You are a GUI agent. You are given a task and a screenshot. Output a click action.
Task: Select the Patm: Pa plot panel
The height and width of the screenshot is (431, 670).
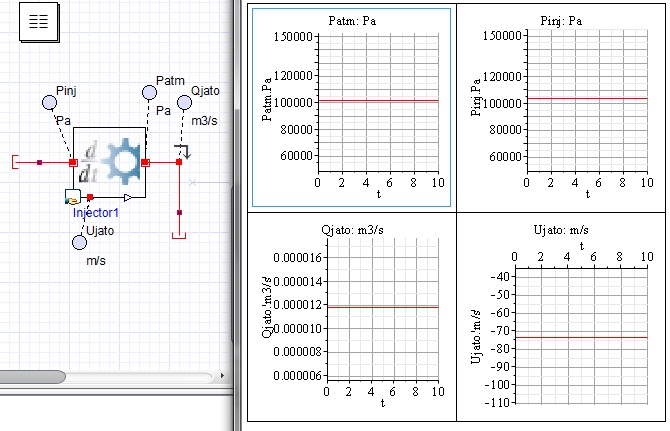350,108
